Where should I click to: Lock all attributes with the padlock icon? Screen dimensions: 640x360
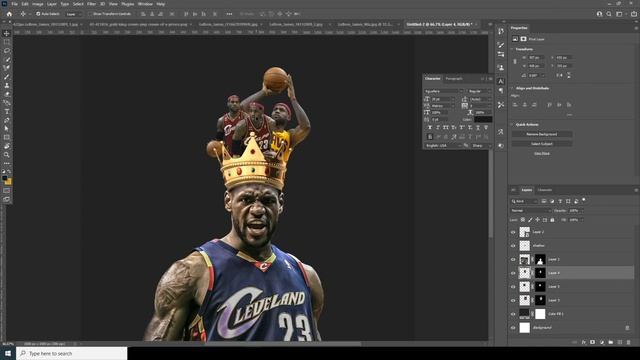(552, 220)
